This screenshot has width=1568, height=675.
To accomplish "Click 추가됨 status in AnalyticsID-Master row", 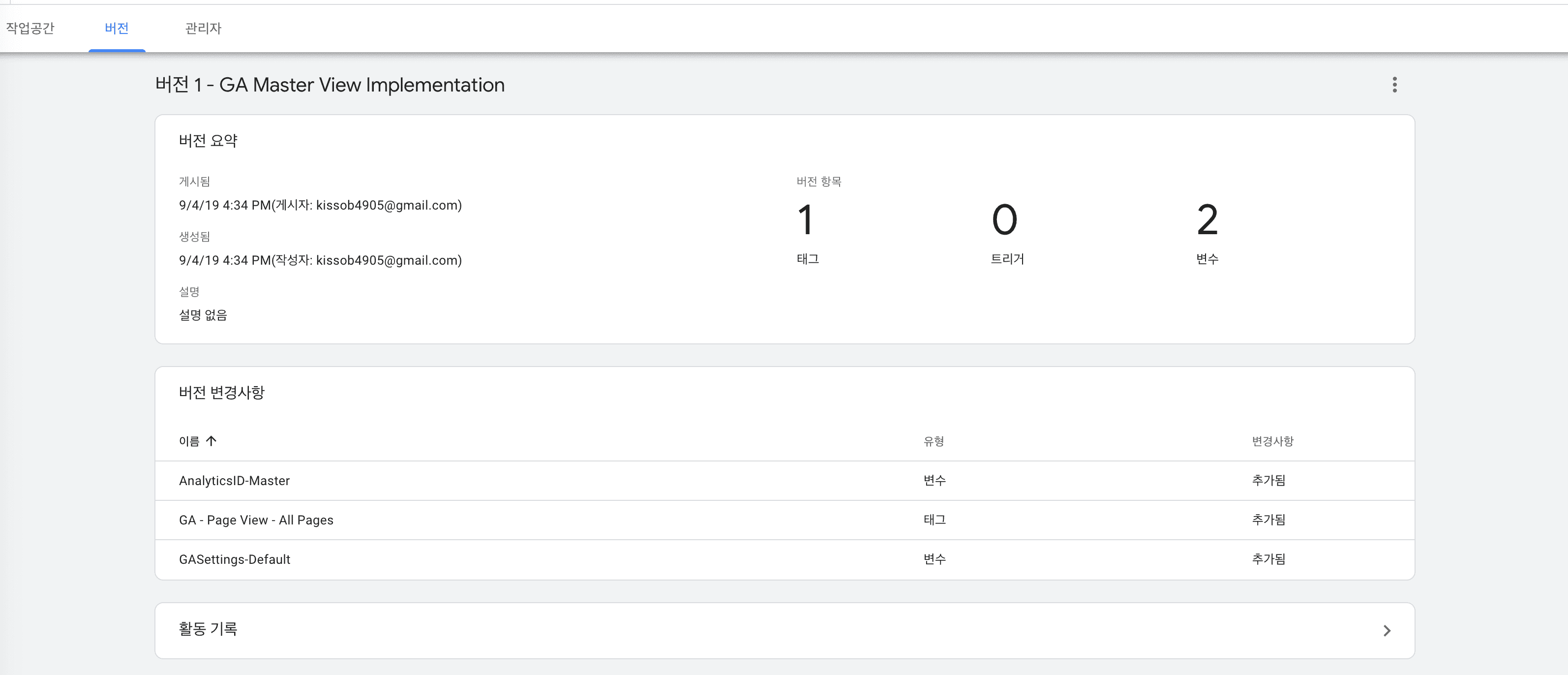I will (1268, 480).
